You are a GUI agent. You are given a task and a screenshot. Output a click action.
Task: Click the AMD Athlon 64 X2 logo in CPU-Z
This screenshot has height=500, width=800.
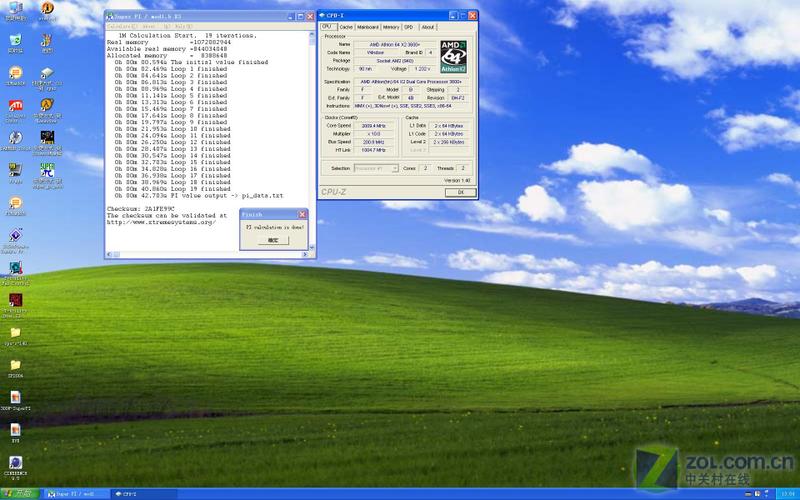point(453,57)
